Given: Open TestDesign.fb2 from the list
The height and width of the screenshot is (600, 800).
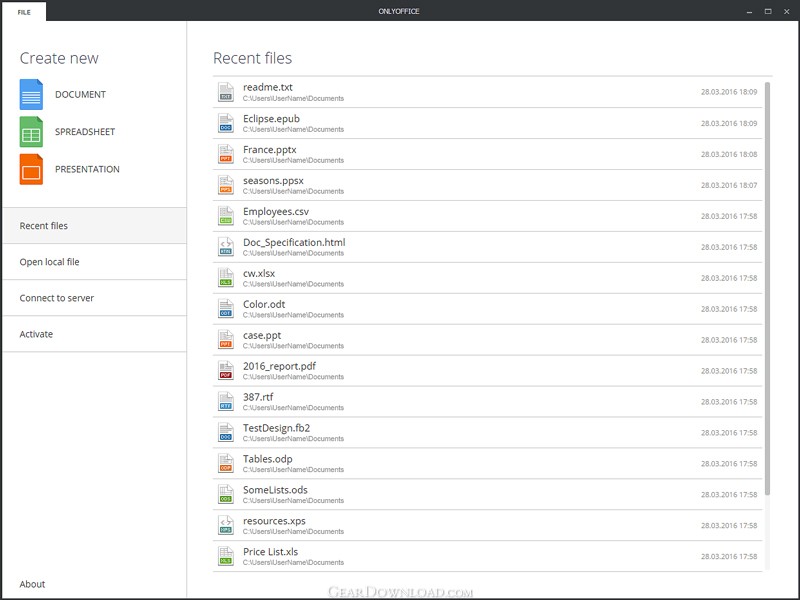Looking at the screenshot, I should click(488, 433).
